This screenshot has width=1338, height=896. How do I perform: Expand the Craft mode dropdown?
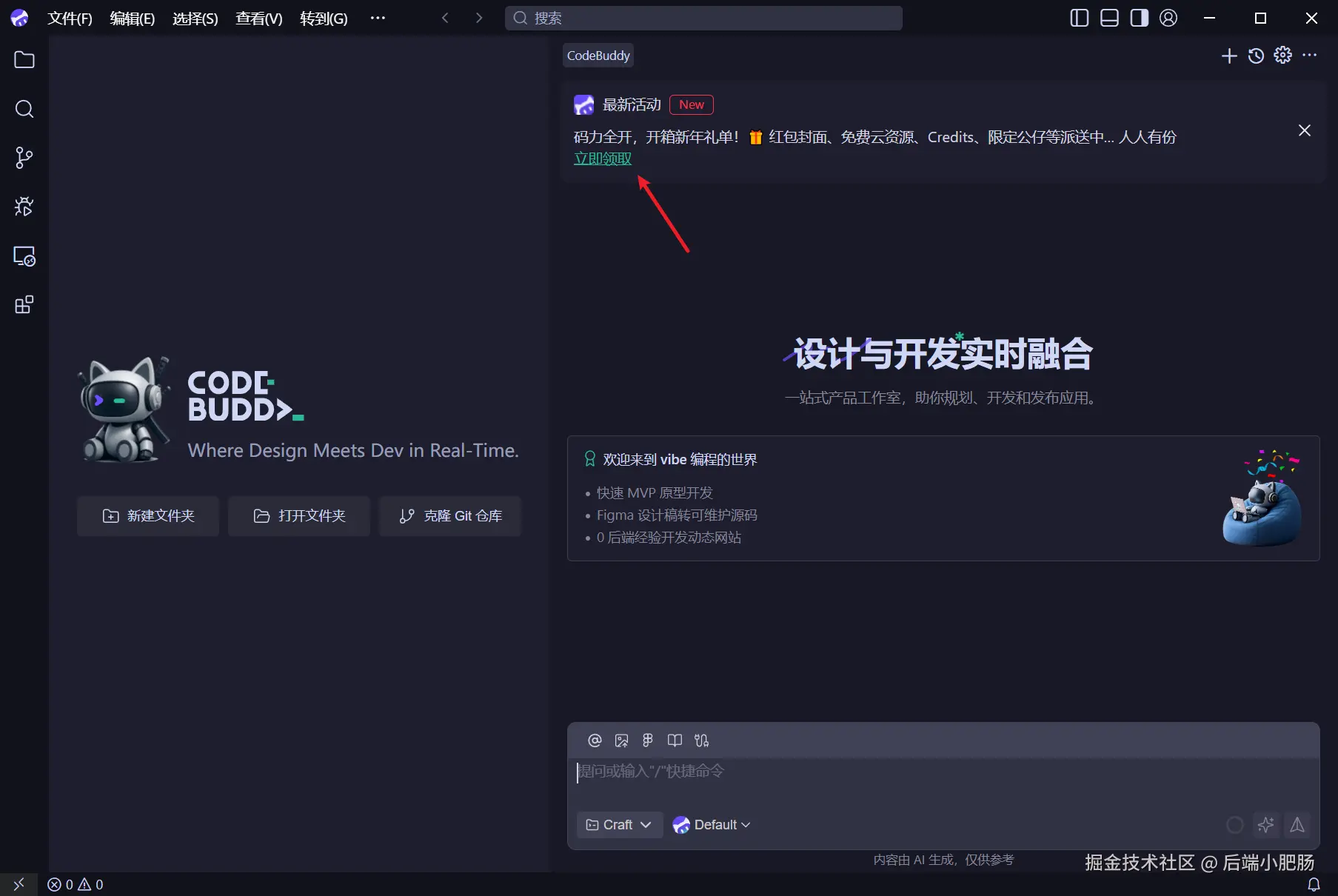point(619,825)
